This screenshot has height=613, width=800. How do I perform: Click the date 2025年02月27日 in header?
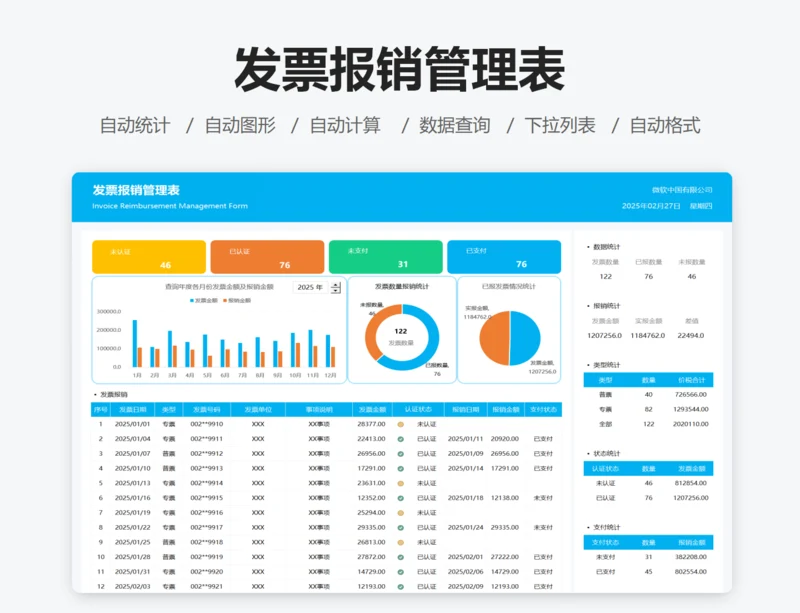click(x=651, y=206)
